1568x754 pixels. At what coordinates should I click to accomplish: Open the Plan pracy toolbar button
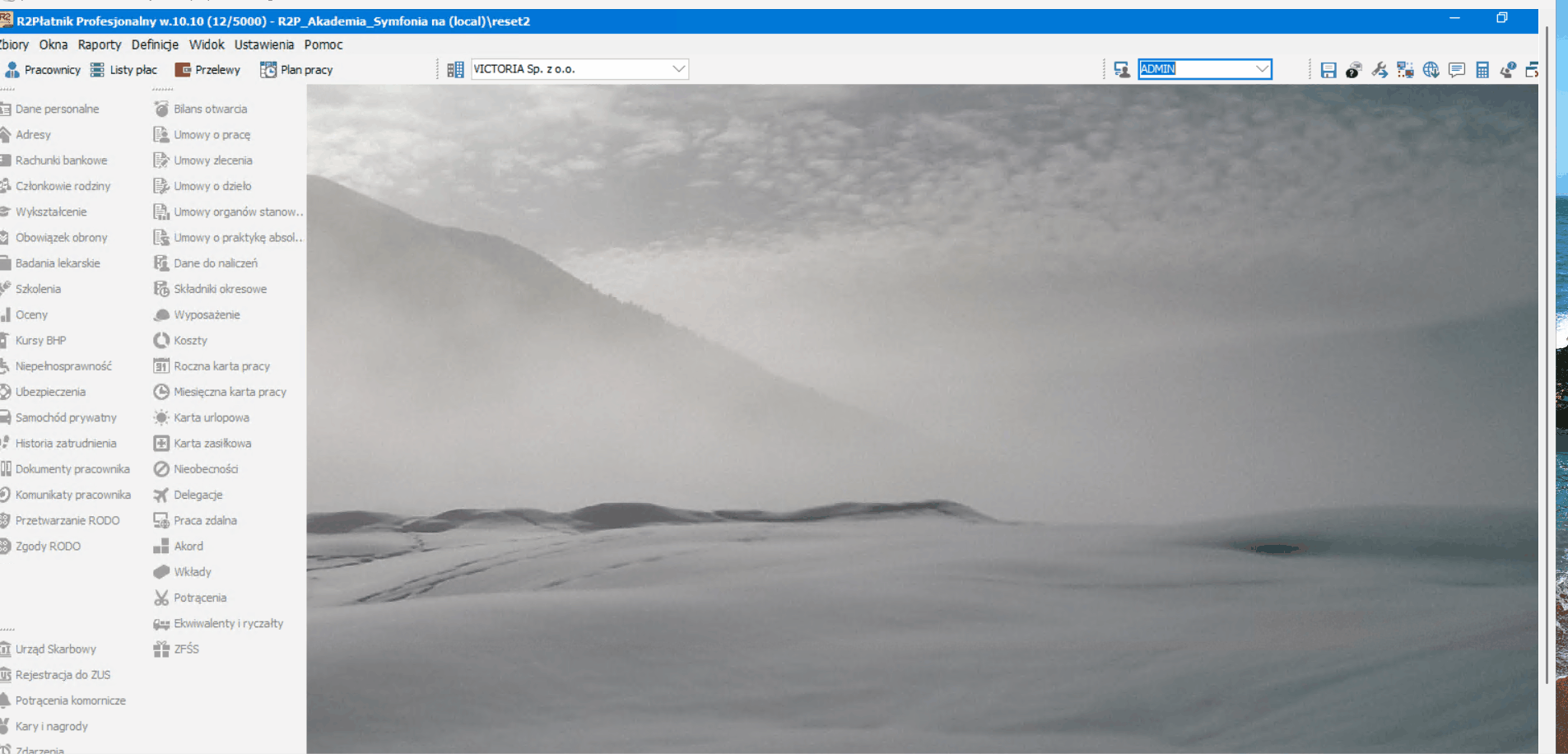point(296,70)
